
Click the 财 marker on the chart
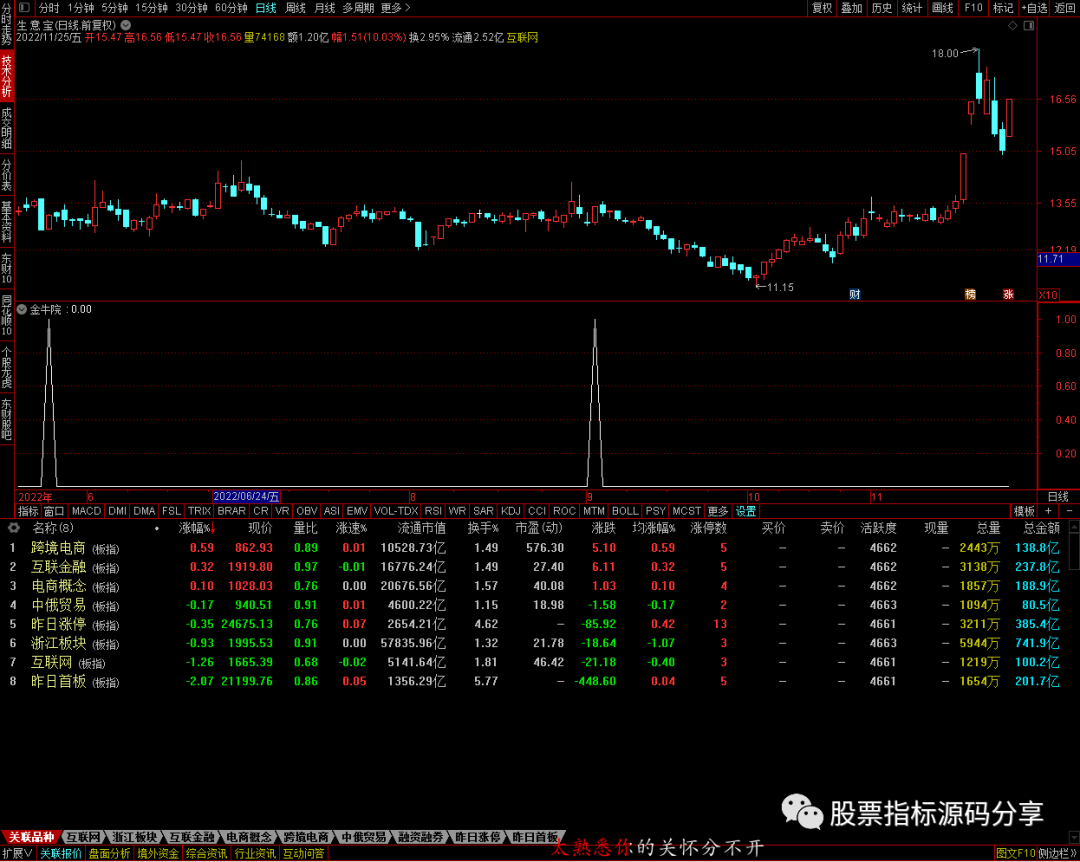pos(855,294)
